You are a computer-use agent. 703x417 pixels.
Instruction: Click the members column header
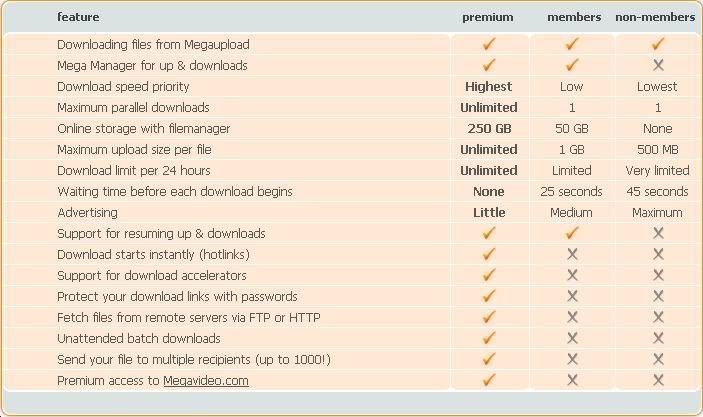[x=574, y=17]
